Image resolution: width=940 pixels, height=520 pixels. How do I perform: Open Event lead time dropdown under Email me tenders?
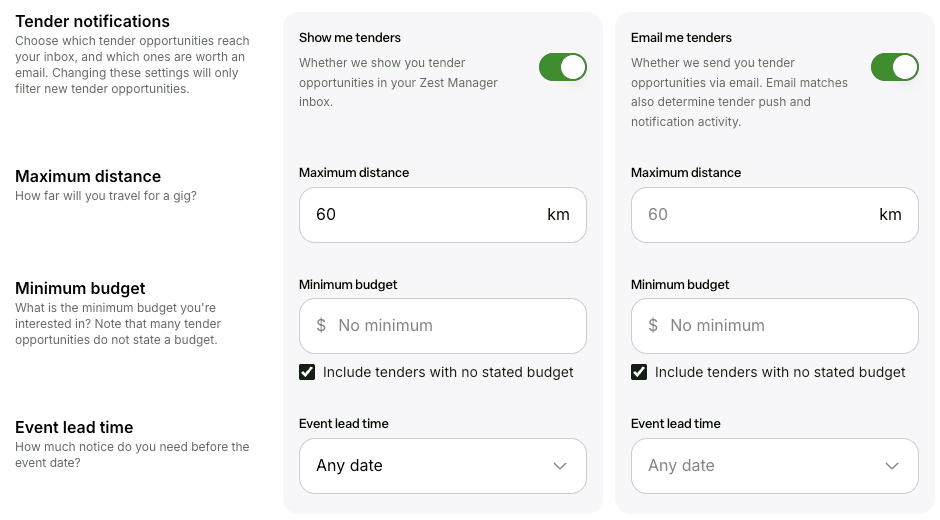click(775, 466)
